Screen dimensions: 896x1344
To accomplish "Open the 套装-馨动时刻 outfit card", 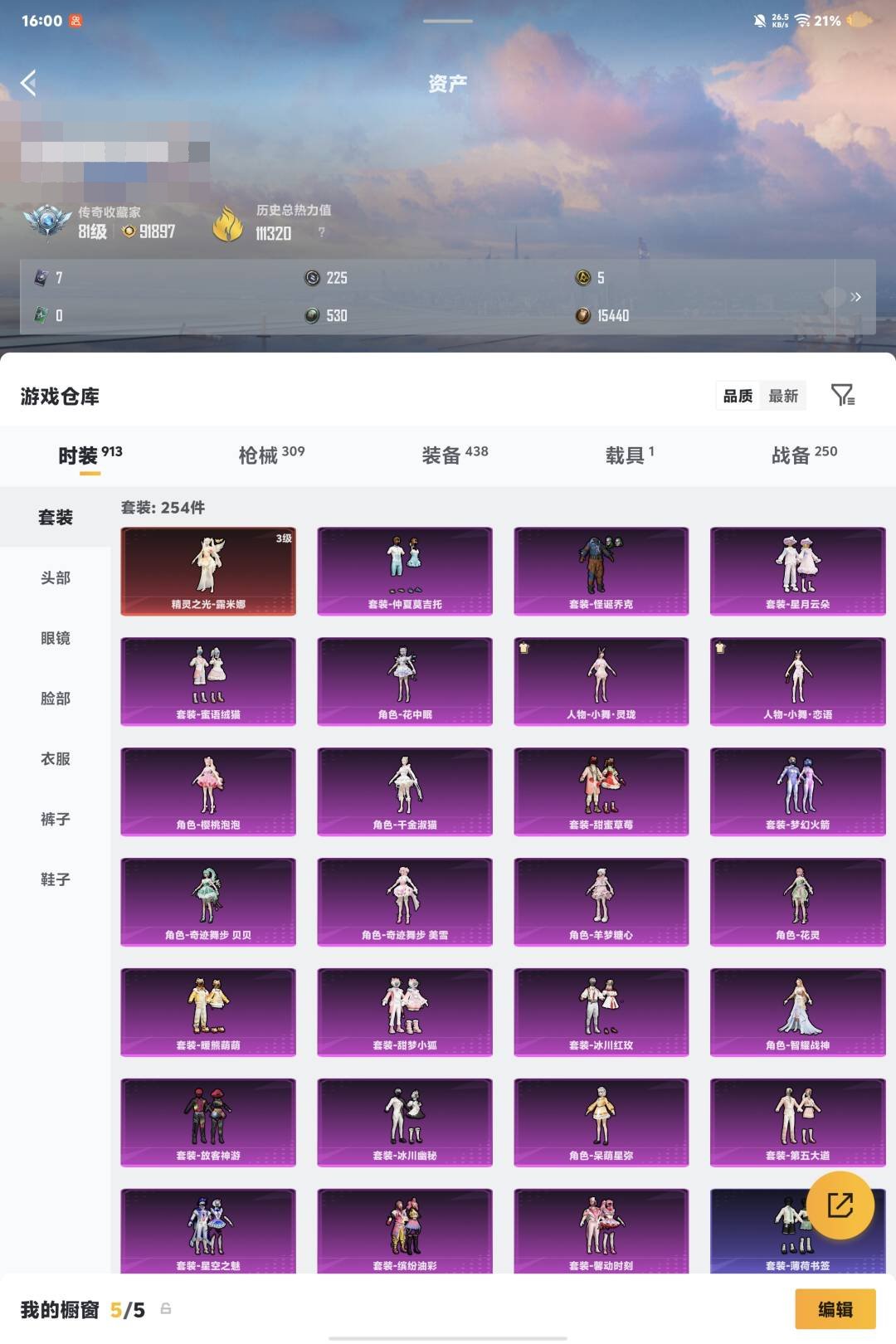I will tap(601, 1231).
